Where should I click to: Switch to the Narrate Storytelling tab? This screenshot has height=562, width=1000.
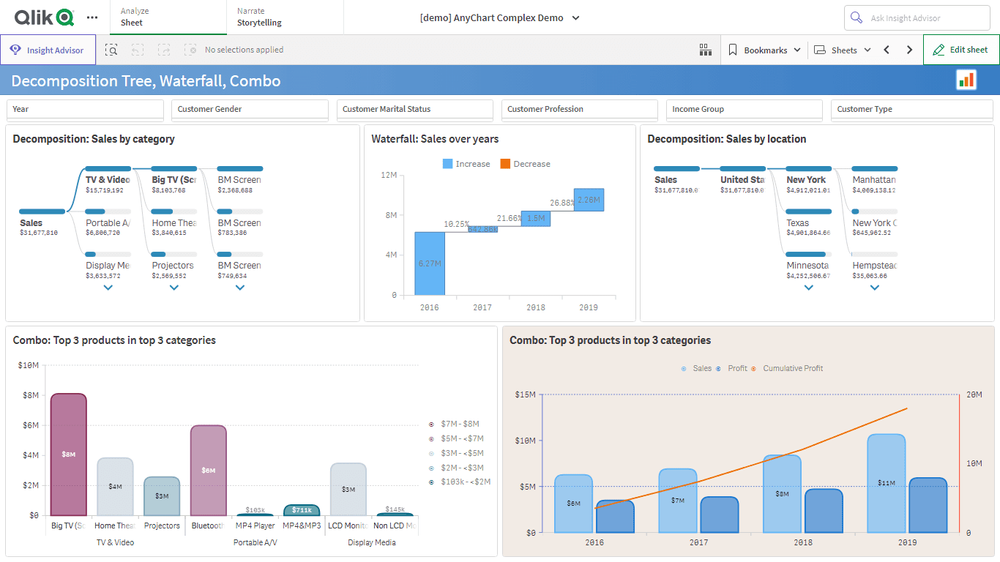coord(259,17)
